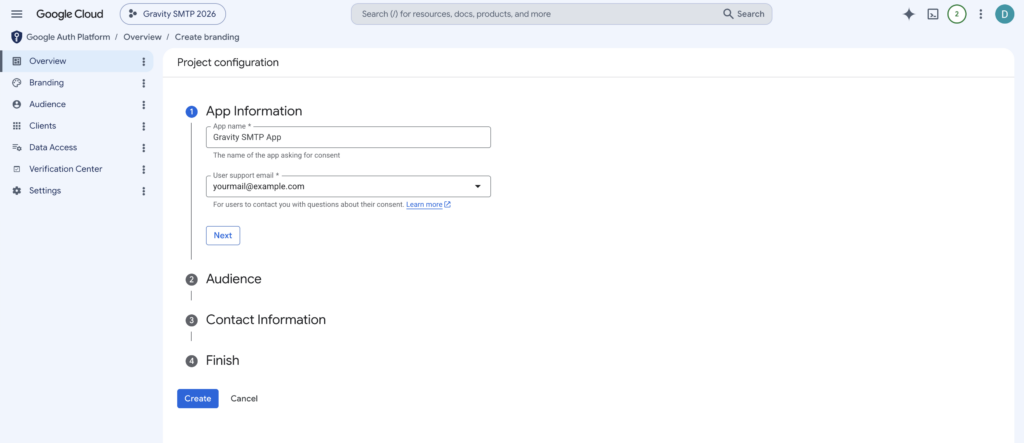Open the Learn more link
This screenshot has width=1024, height=443.
[428, 205]
